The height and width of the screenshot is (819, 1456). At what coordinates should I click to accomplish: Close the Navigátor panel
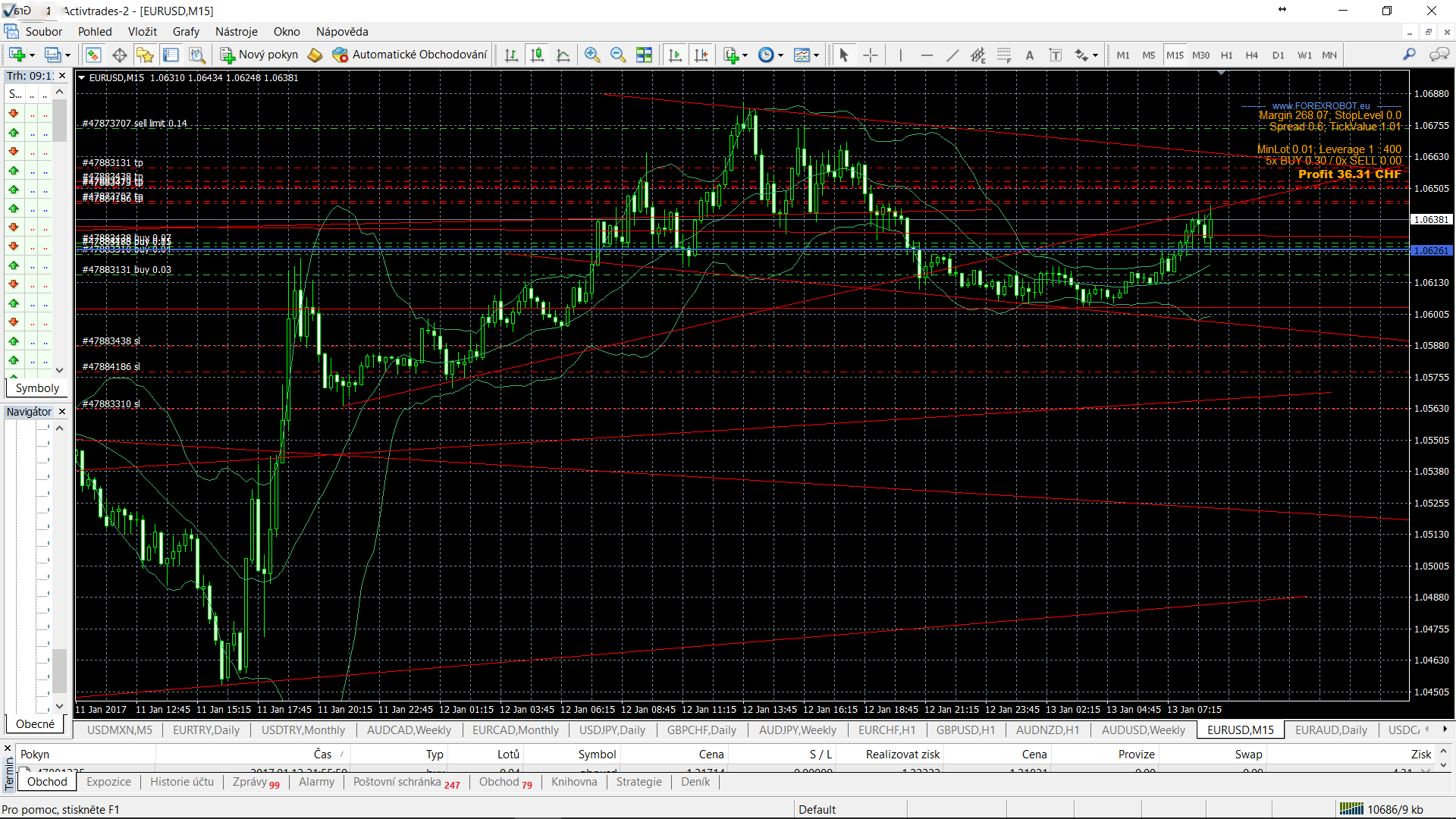tap(62, 412)
